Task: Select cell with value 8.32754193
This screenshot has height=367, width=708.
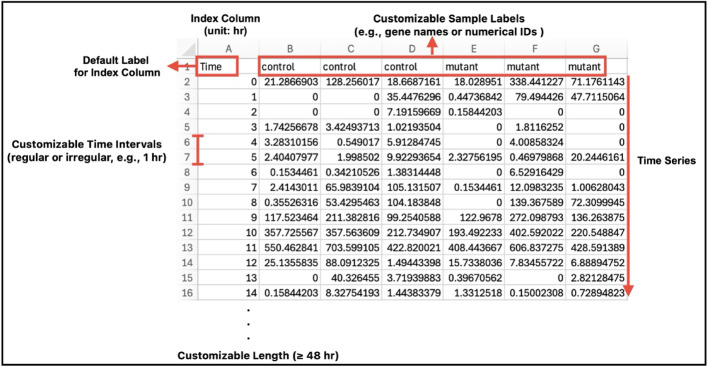Action: coord(351,293)
